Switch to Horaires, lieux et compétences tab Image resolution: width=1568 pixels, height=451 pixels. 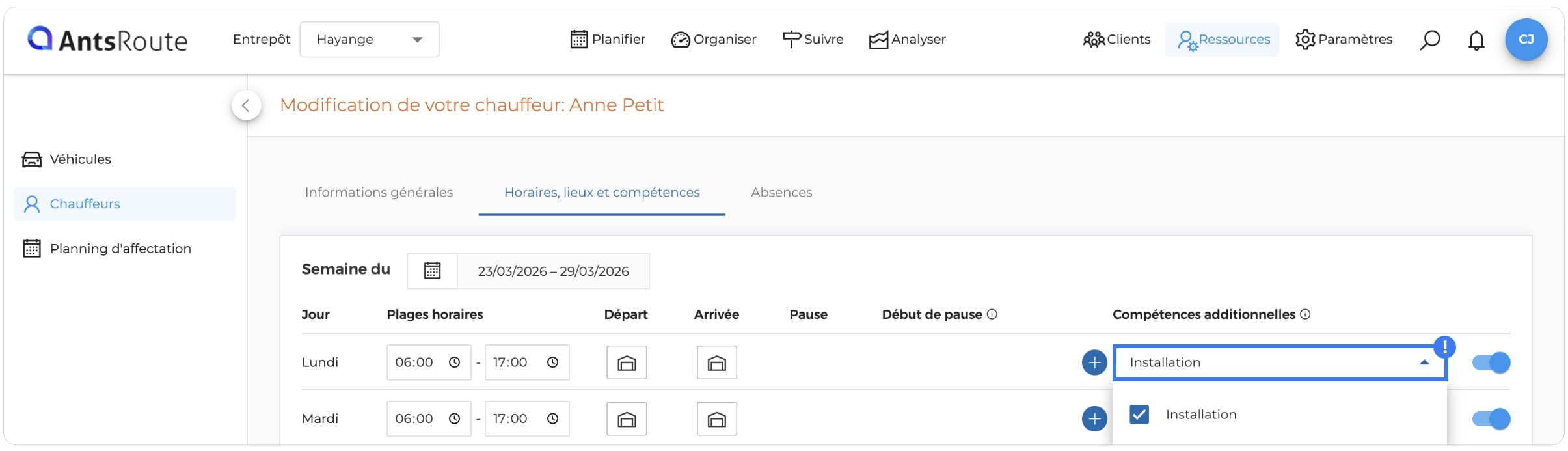pyautogui.click(x=602, y=193)
